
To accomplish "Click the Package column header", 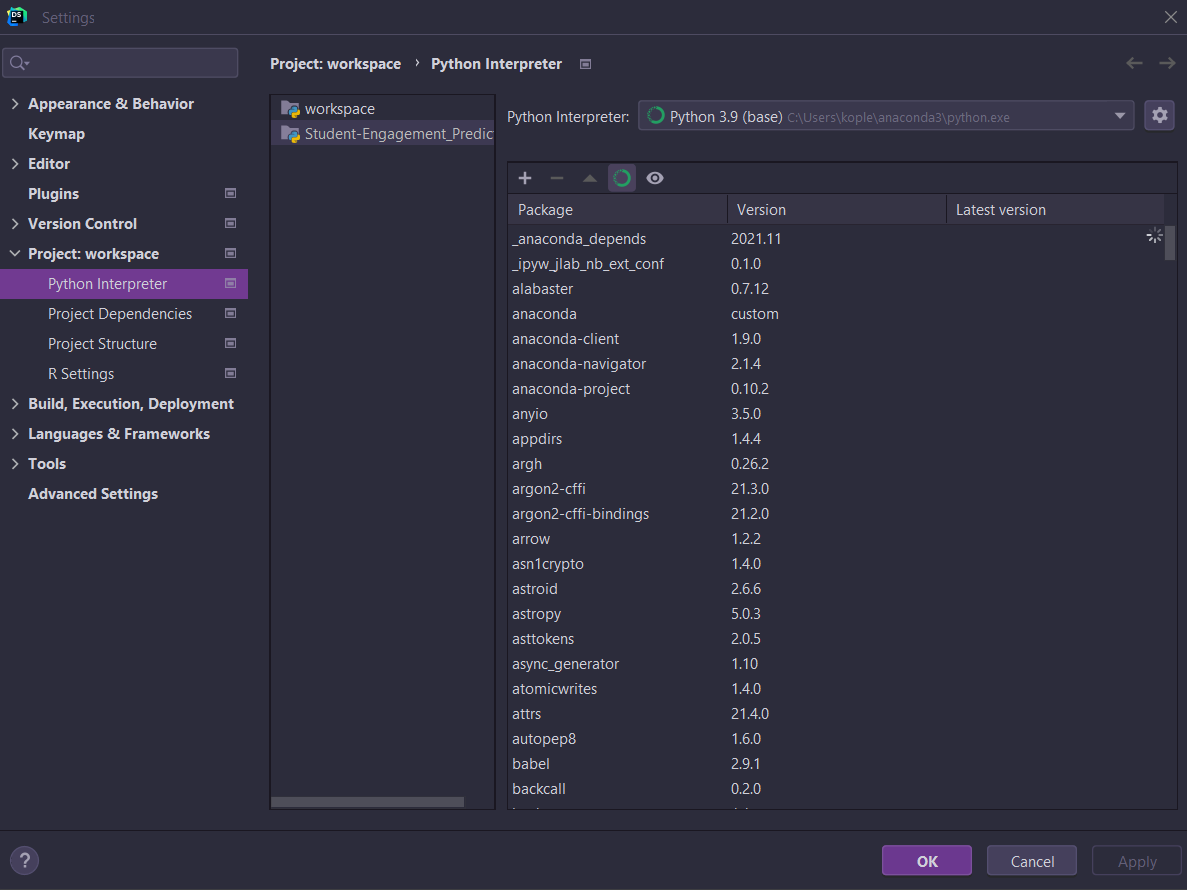I will coord(617,210).
